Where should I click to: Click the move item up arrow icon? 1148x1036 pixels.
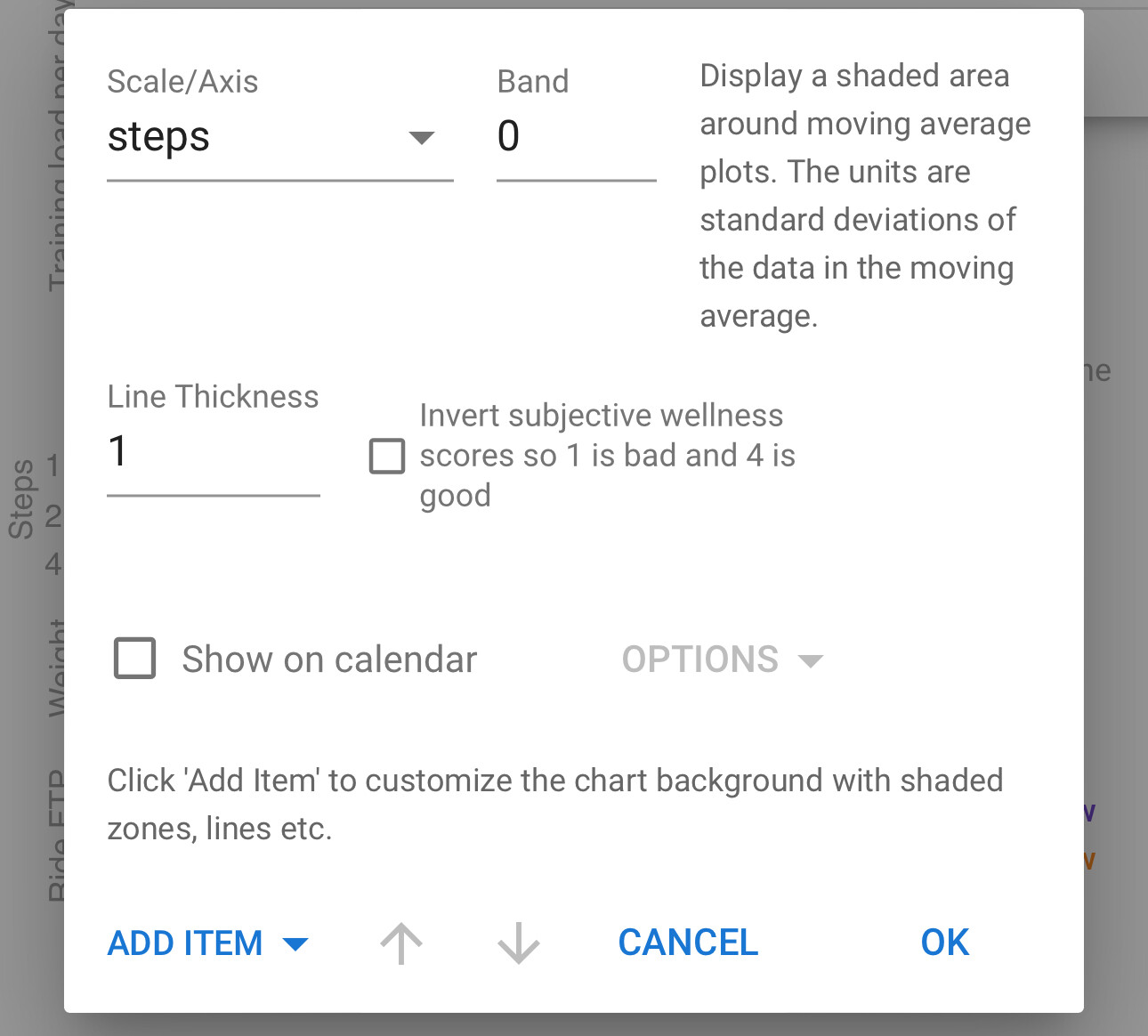click(401, 943)
